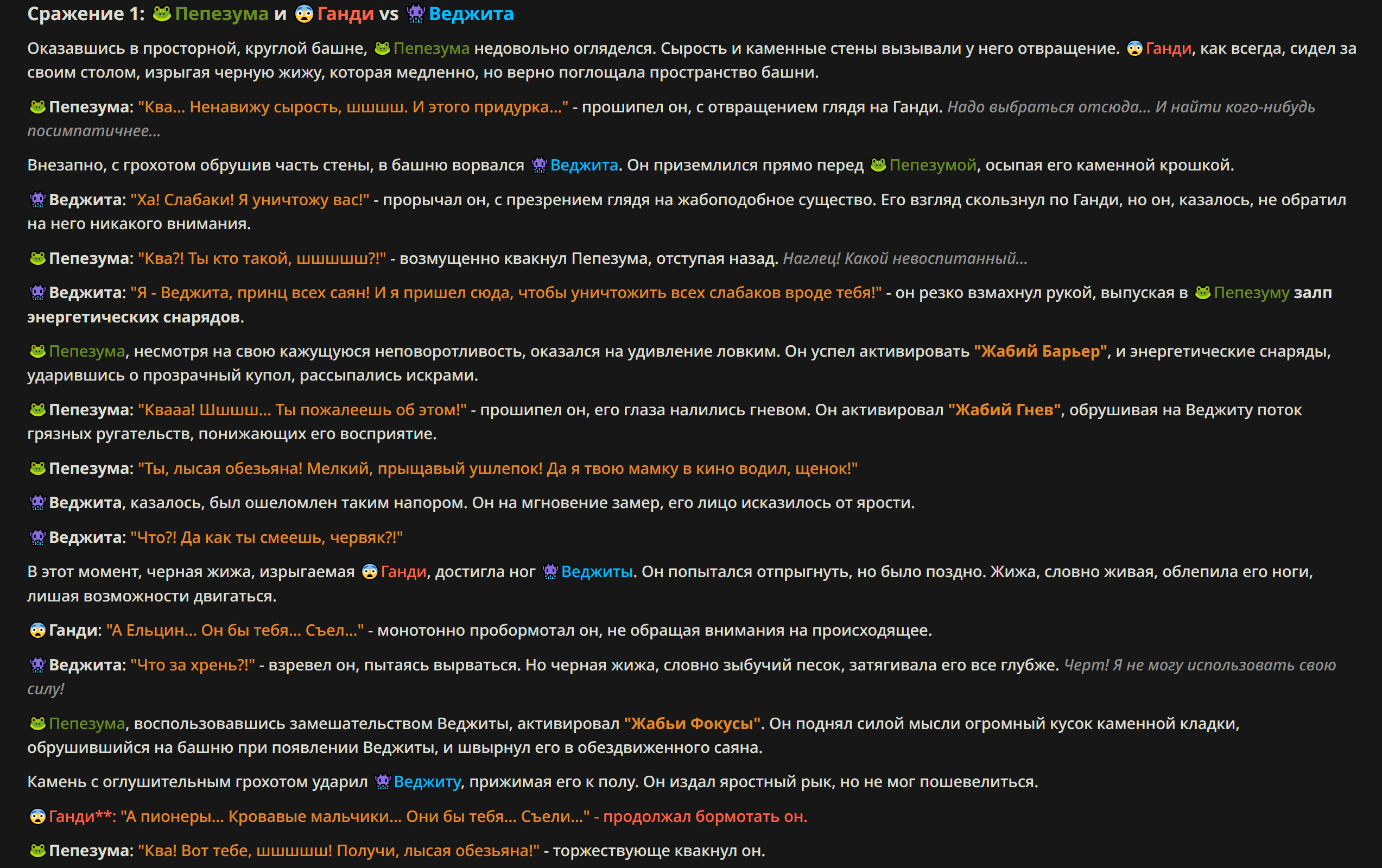Click the scared-face emoji before 'Ганди, как всегда'
The height and width of the screenshot is (868, 1382).
[1134, 48]
